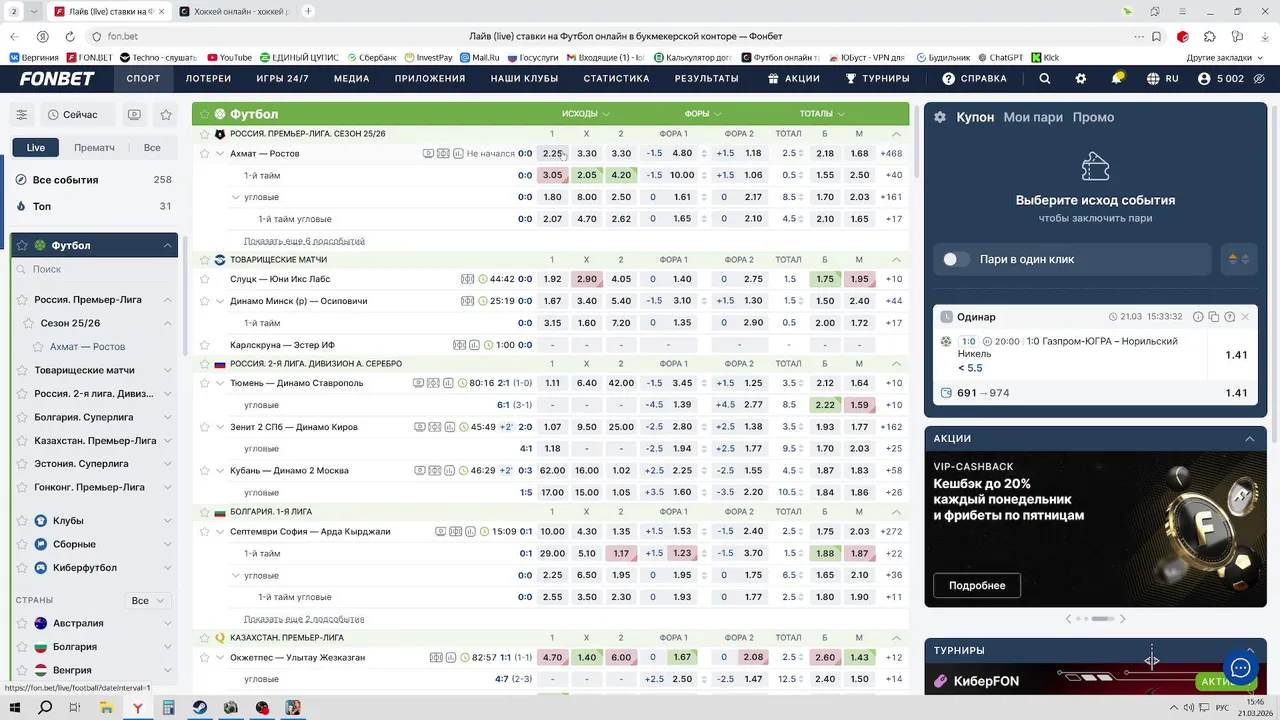Click Подробнее button on cashback banner

click(x=977, y=585)
